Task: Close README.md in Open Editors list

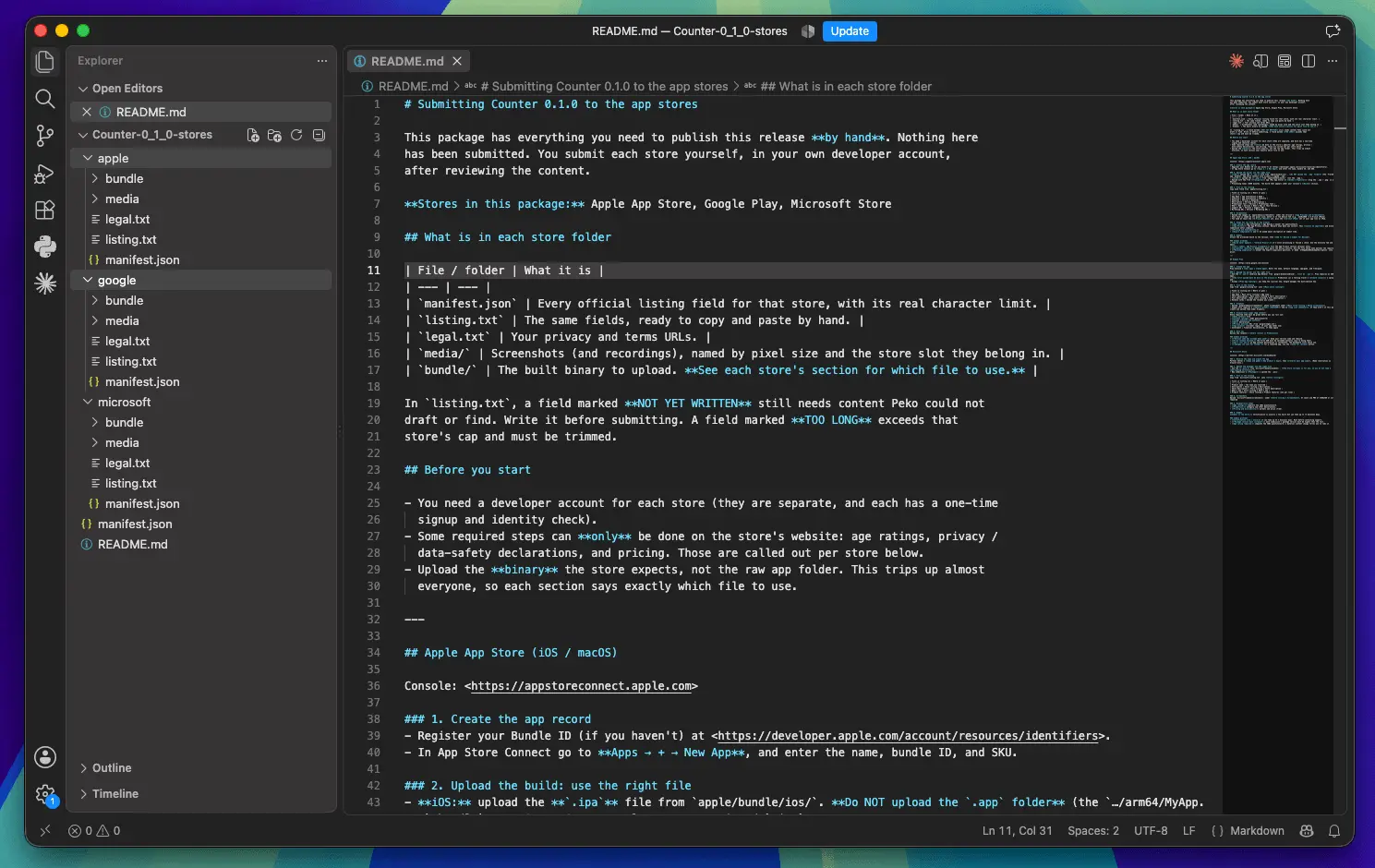Action: [87, 112]
